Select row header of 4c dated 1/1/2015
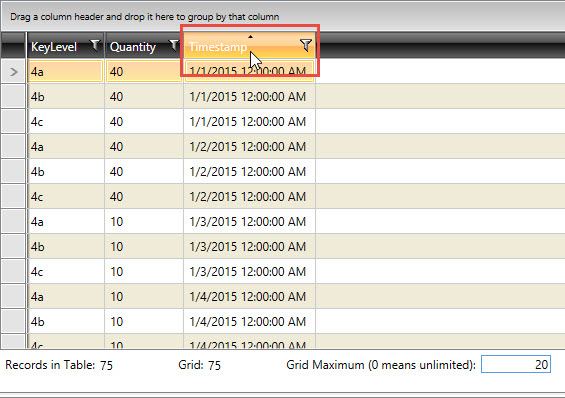 pyautogui.click(x=13, y=121)
